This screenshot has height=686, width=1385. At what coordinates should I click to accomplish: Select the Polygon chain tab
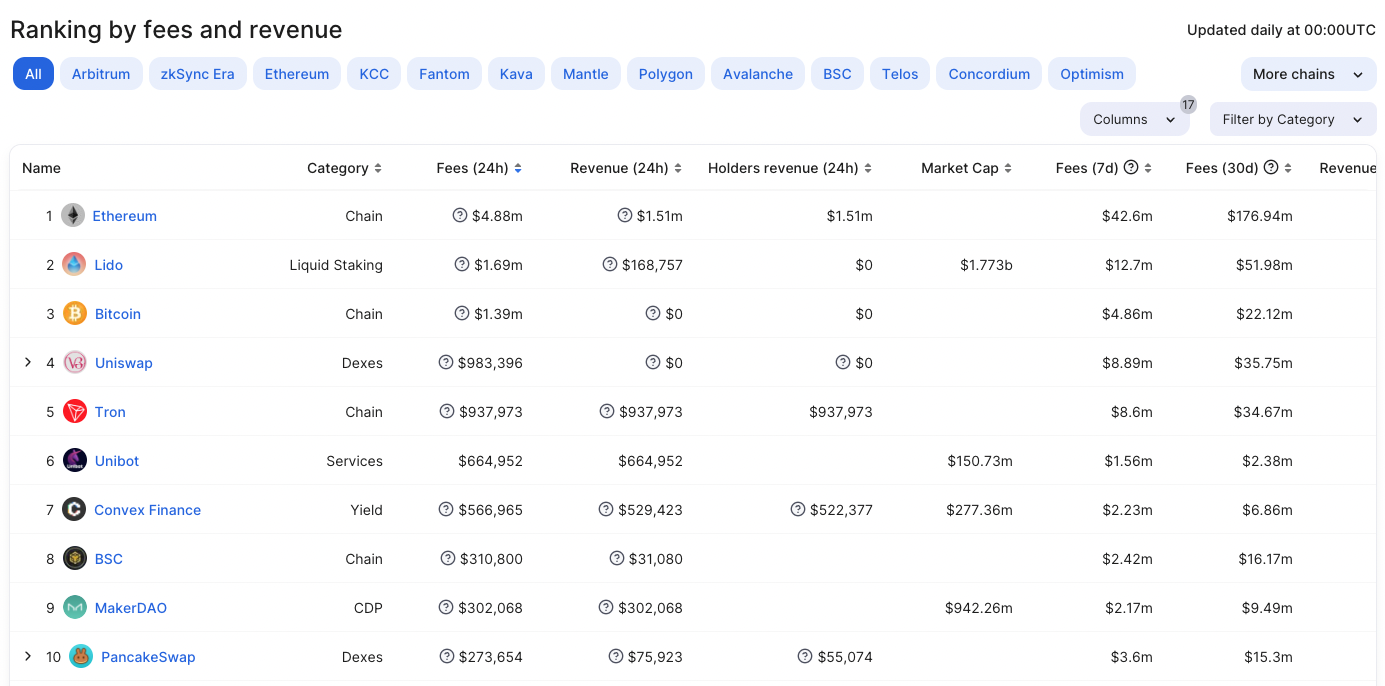tap(665, 74)
